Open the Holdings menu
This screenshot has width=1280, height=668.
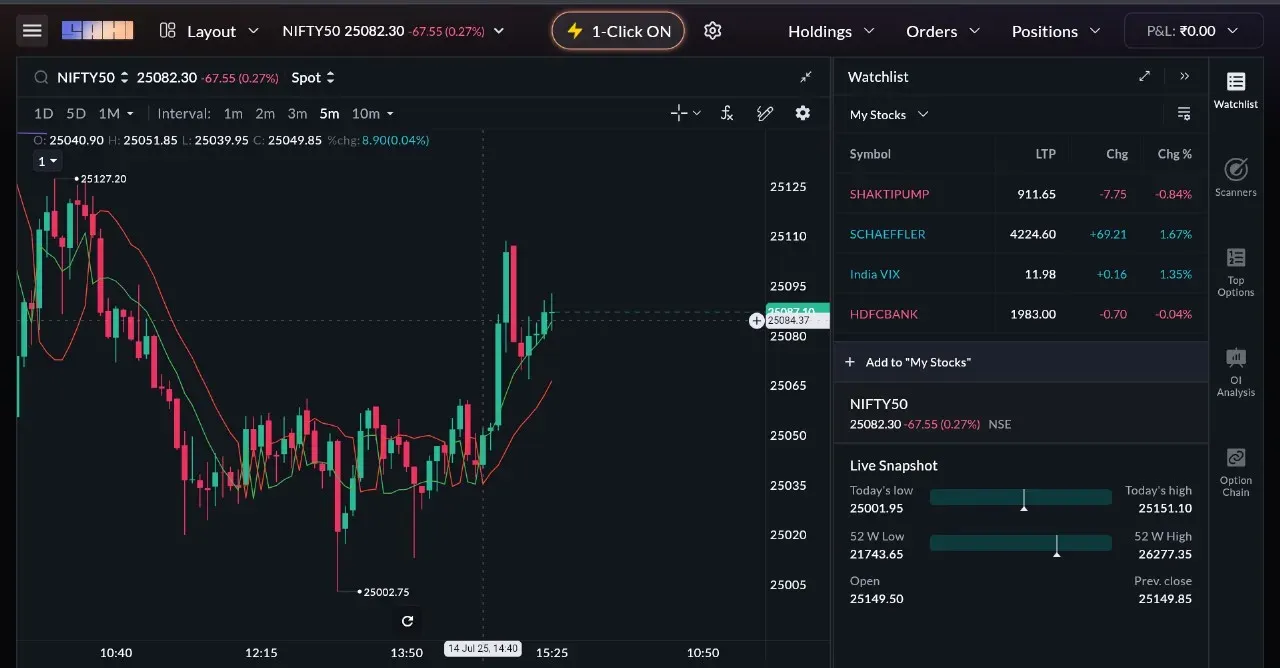[x=831, y=31]
